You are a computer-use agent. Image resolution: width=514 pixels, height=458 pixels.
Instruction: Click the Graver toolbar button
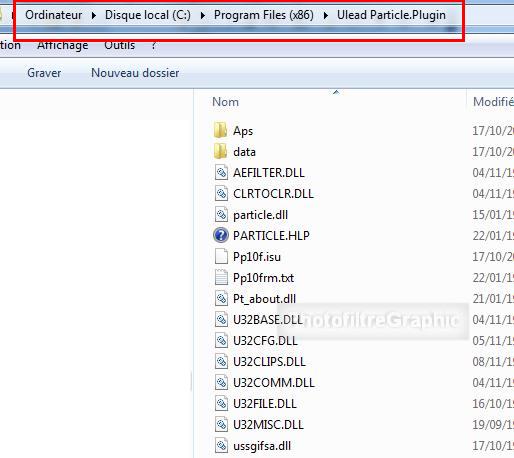44,73
